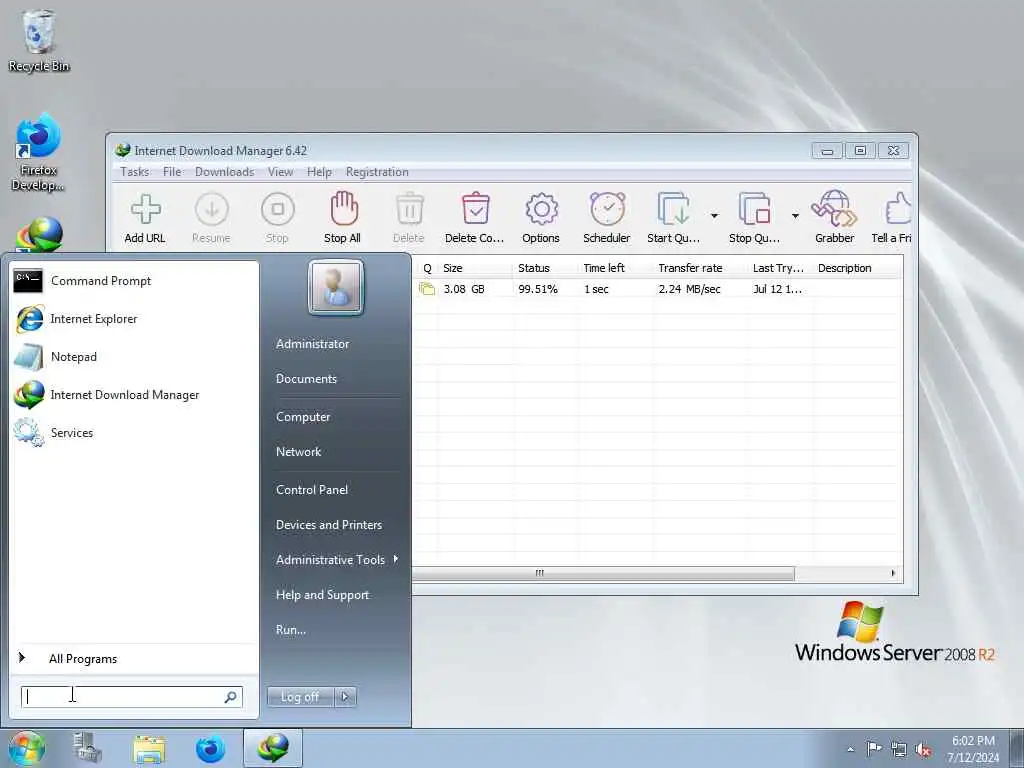Click the queue folder icon in download row

click(x=427, y=289)
